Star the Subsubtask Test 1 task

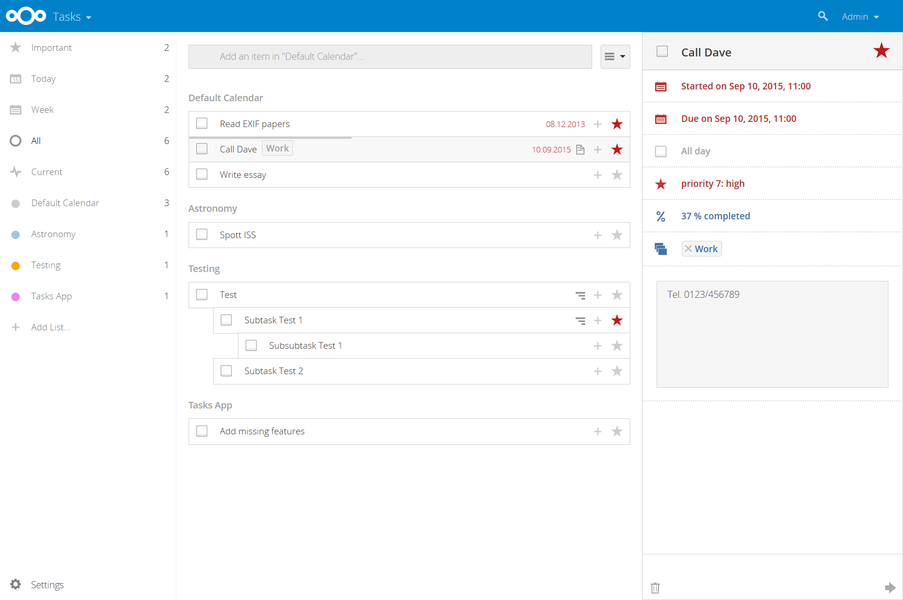coord(617,345)
